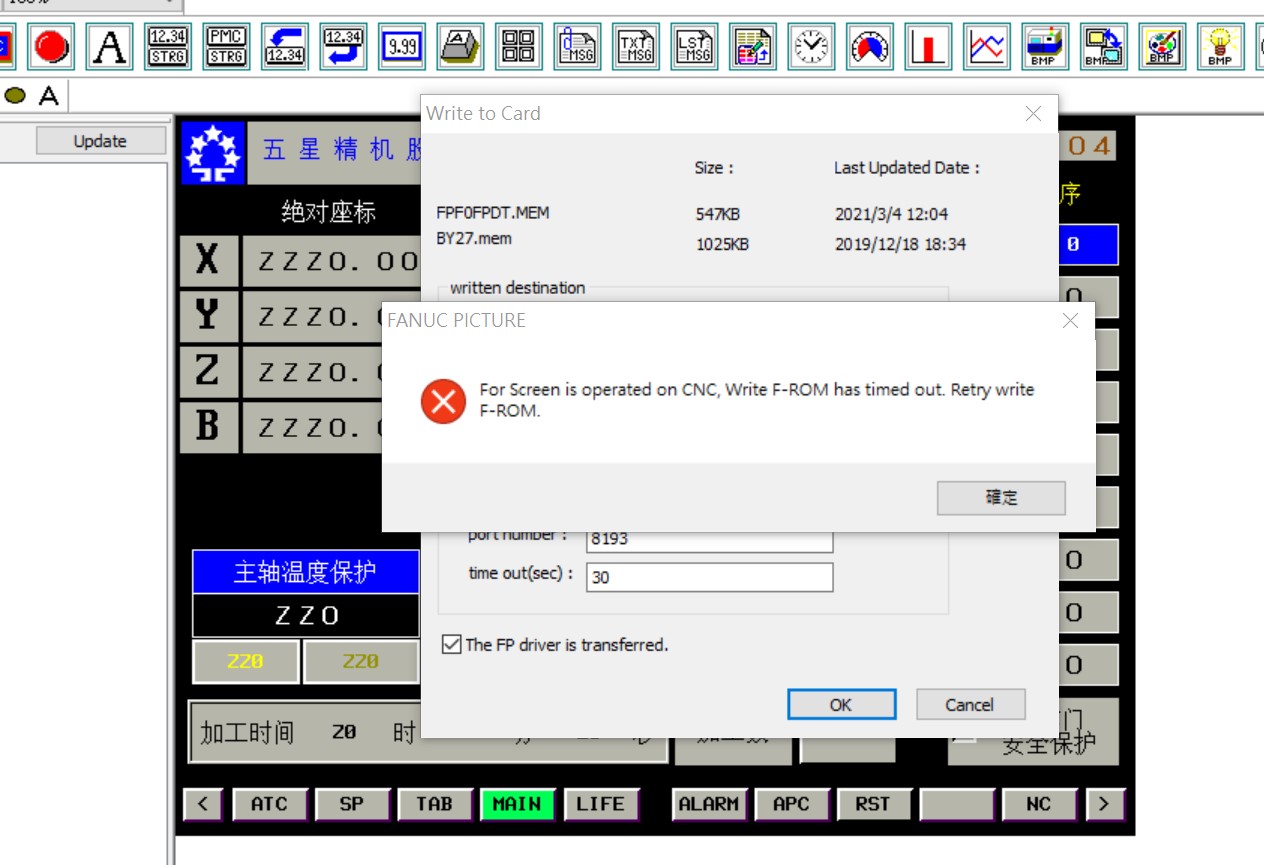Pick the gauge meter tool icon

coord(870,47)
